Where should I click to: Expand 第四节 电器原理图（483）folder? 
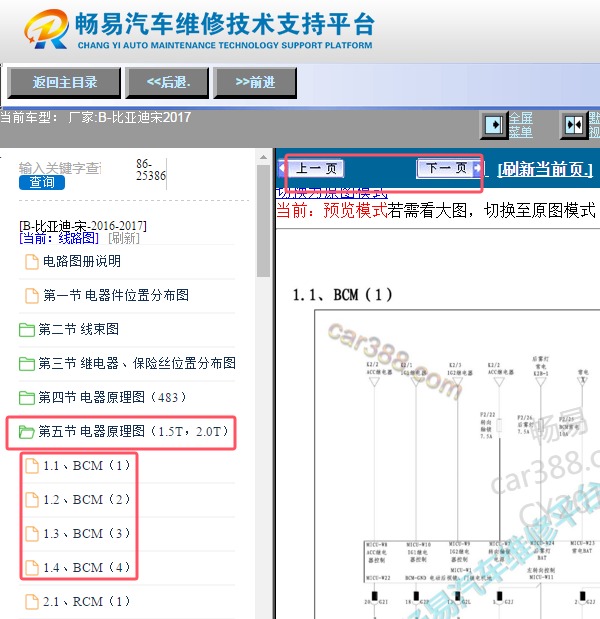(112, 397)
